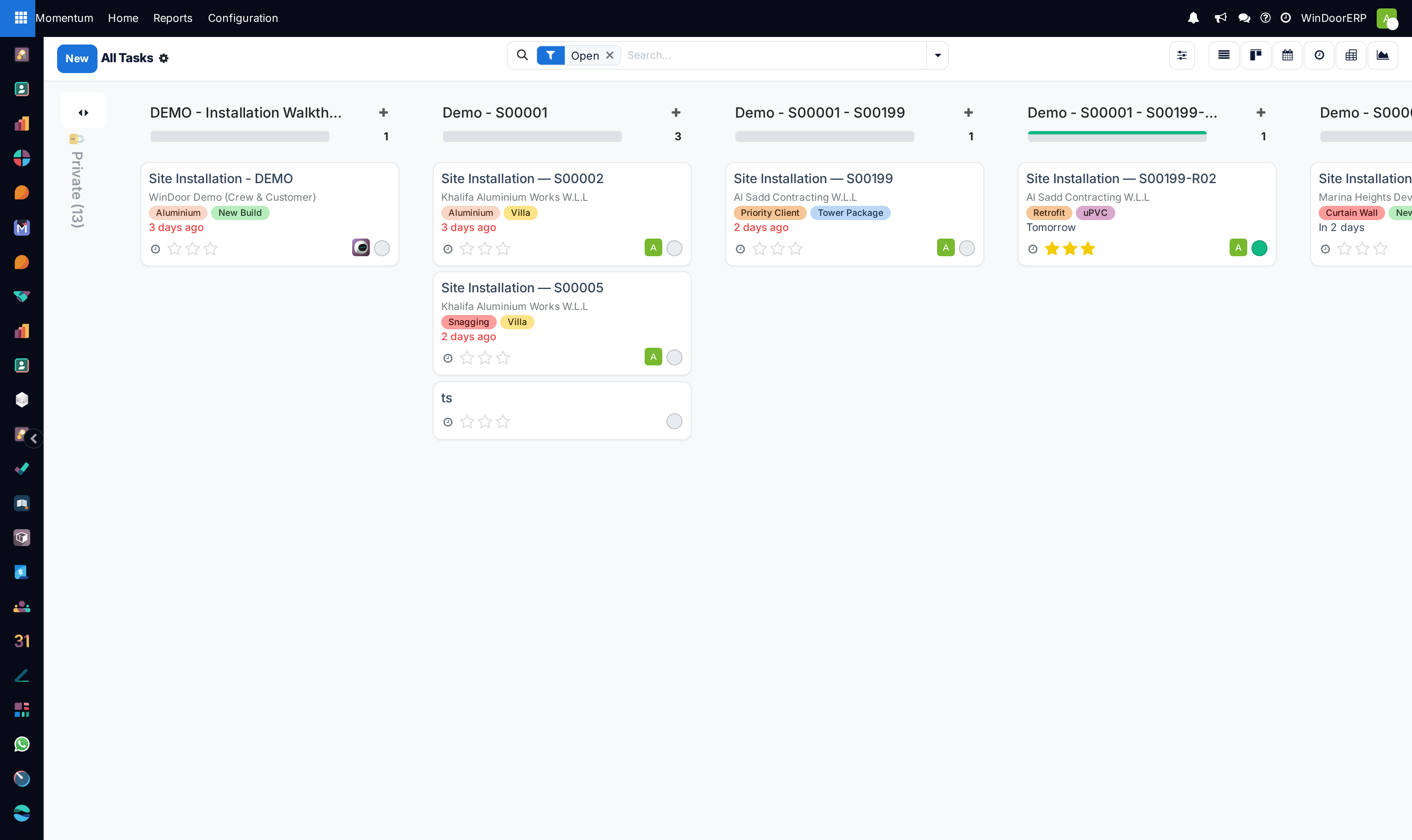
Task: Switch to kanban view
Action: point(1256,55)
